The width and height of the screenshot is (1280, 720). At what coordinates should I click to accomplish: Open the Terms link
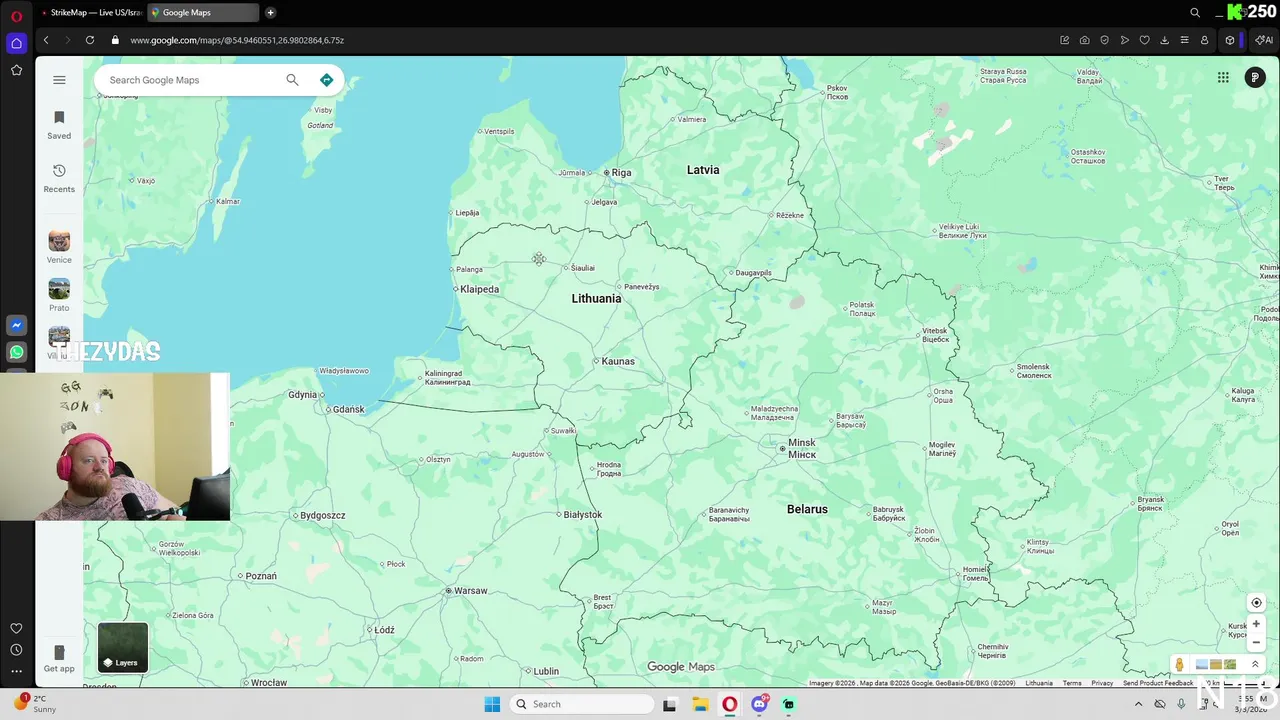1072,683
